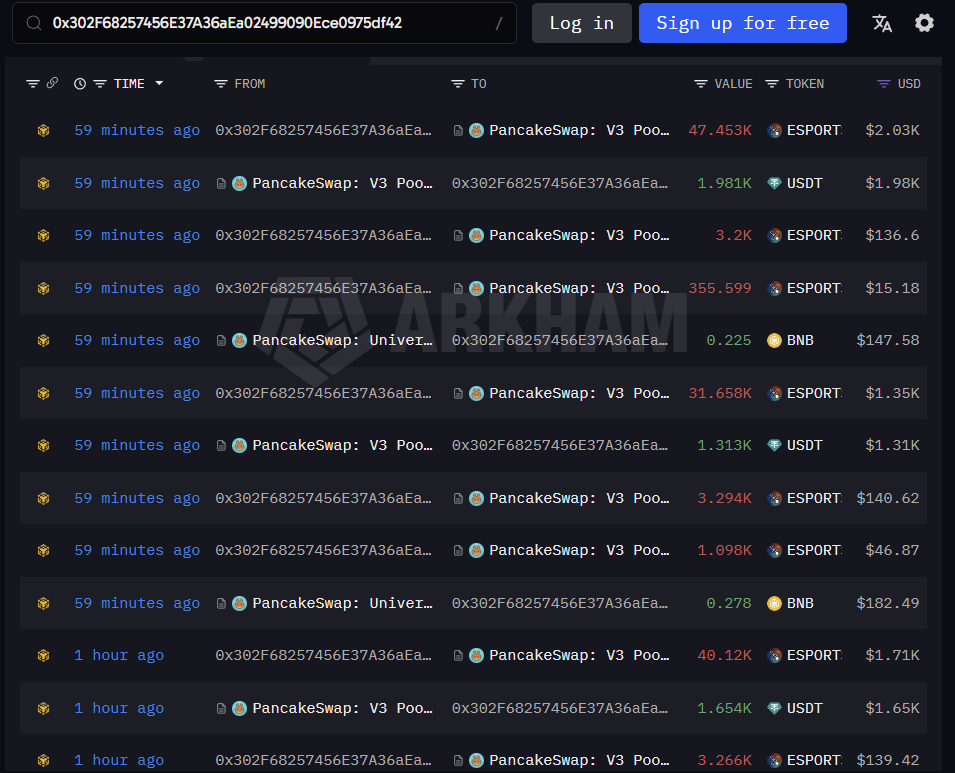Click PancakeSwap logo on 0.225 BNB row

click(x=239, y=341)
